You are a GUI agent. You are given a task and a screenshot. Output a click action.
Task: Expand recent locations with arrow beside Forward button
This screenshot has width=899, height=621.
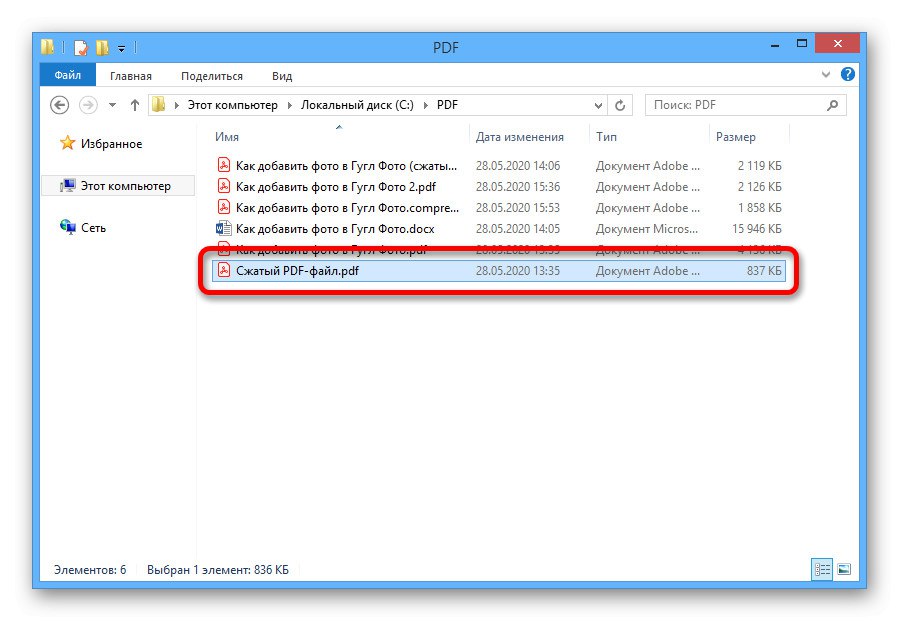coord(112,104)
